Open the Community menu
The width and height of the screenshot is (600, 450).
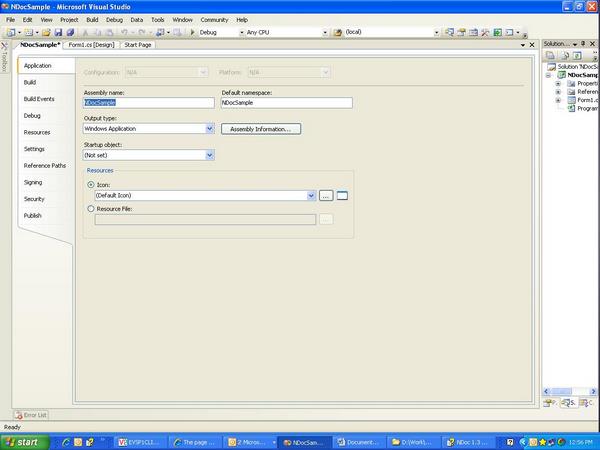214,20
